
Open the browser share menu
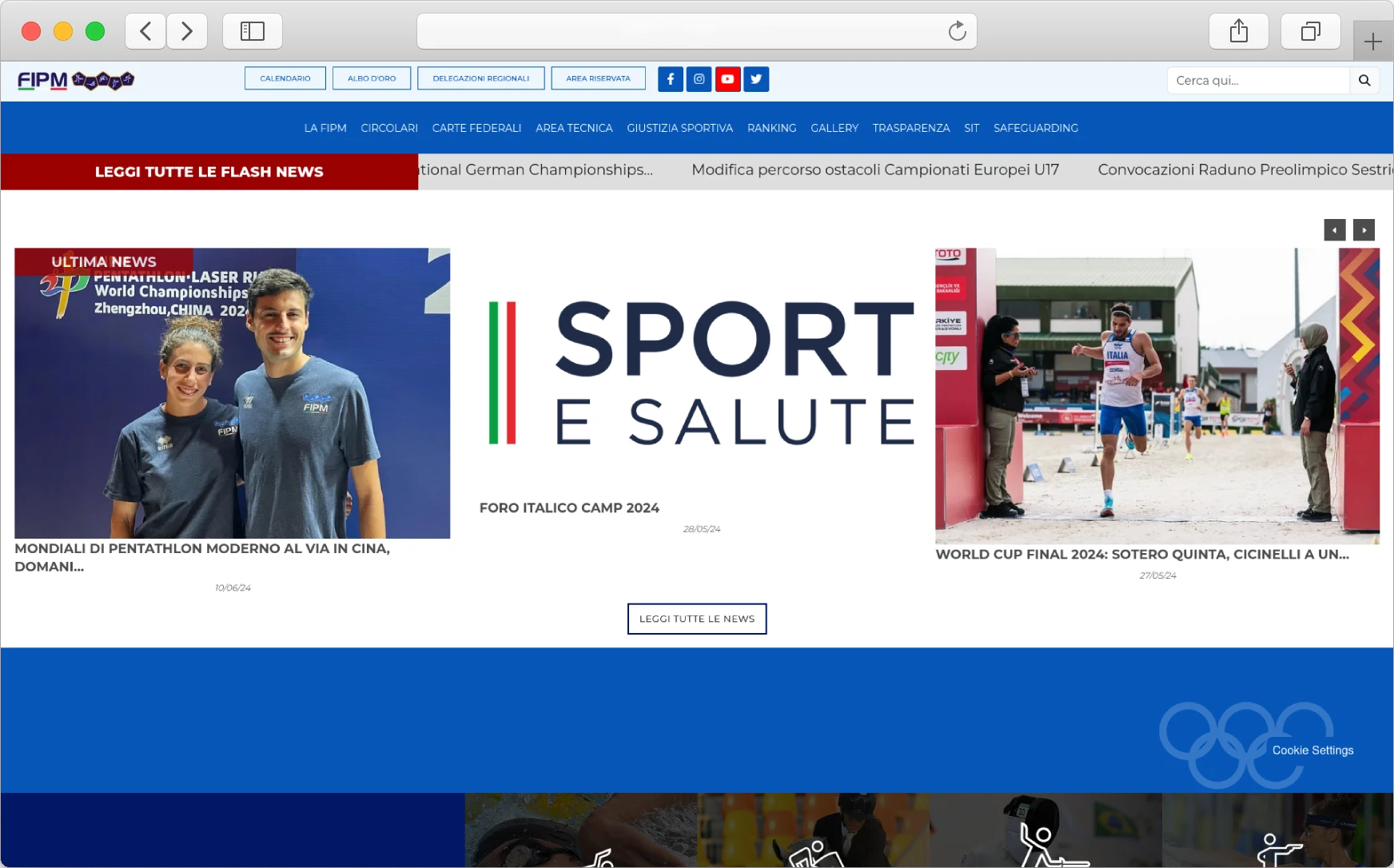coord(1238,31)
